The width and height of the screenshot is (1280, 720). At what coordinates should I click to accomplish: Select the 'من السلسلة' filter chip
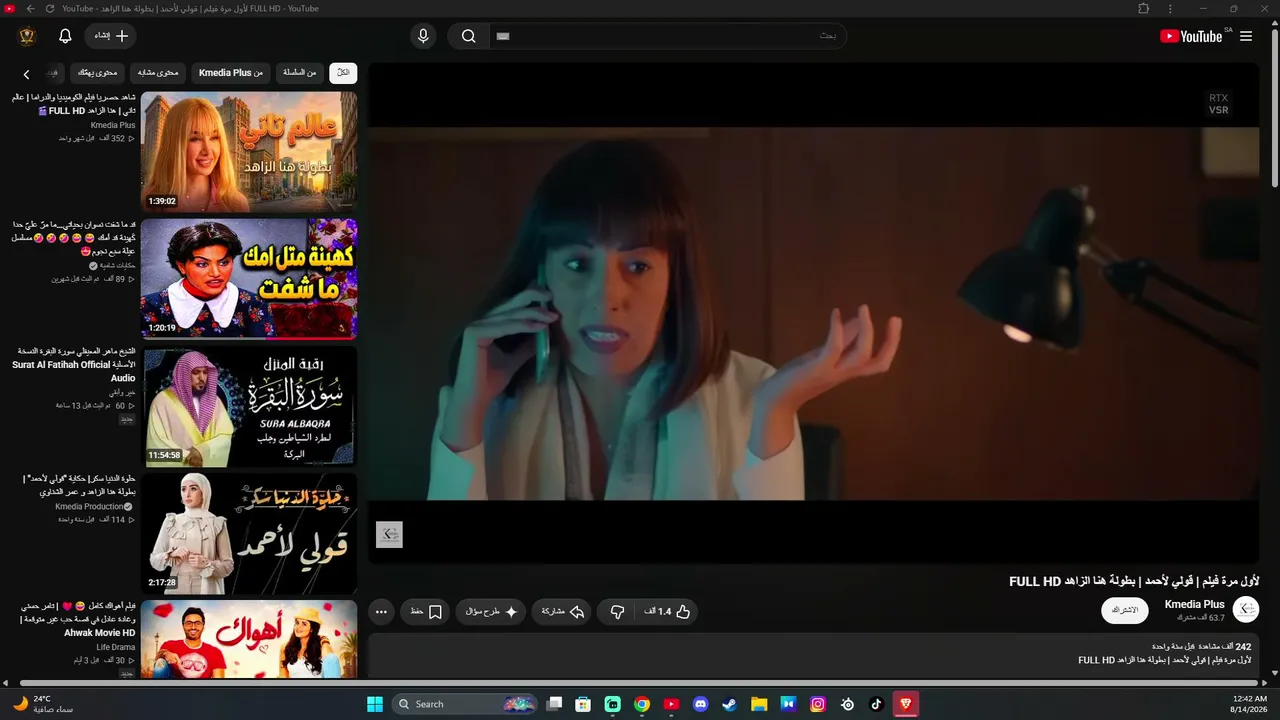(300, 72)
